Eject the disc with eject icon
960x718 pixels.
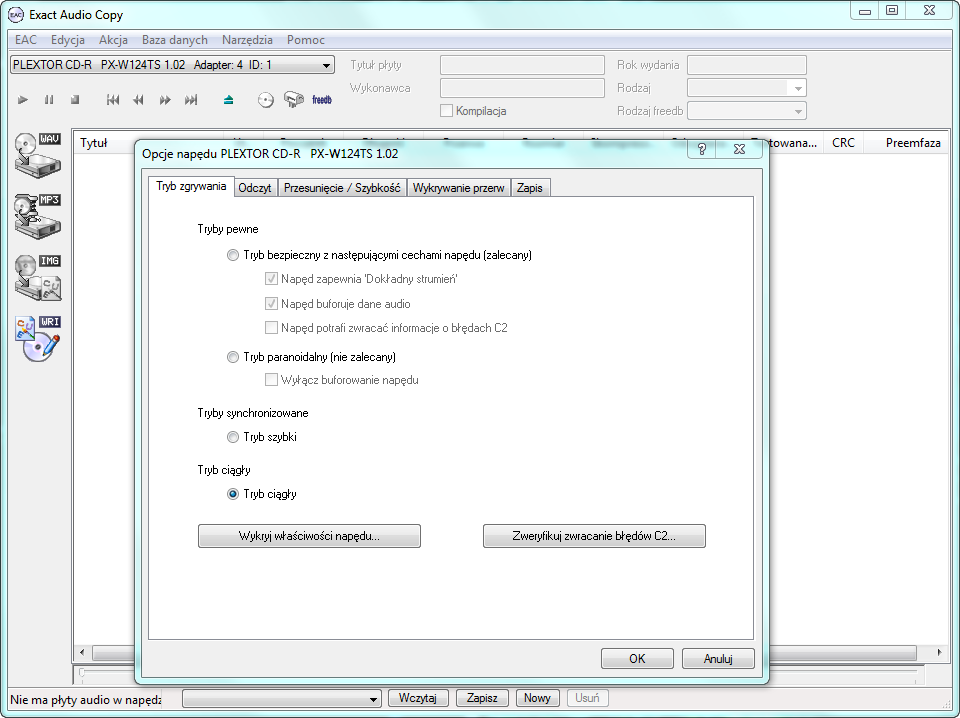228,100
